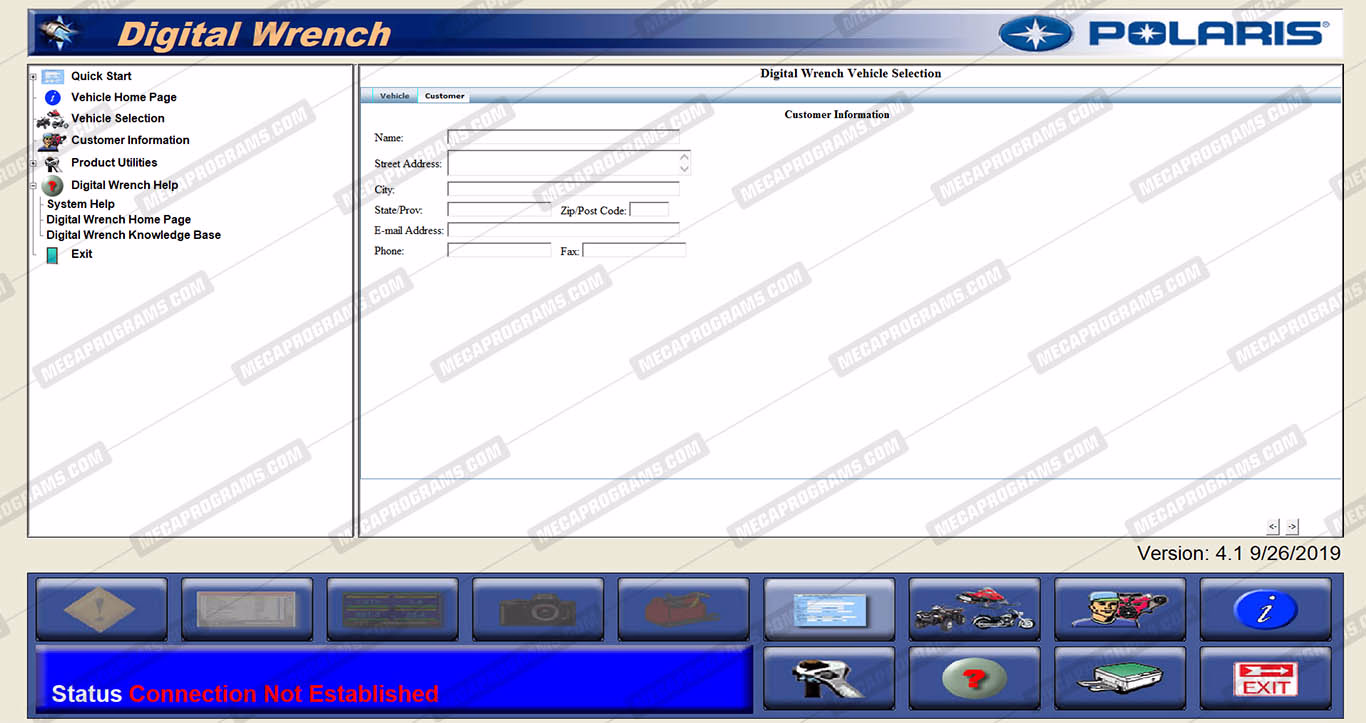Click the camera snapshot toolbar button
The width and height of the screenshot is (1366, 723).
click(538, 609)
